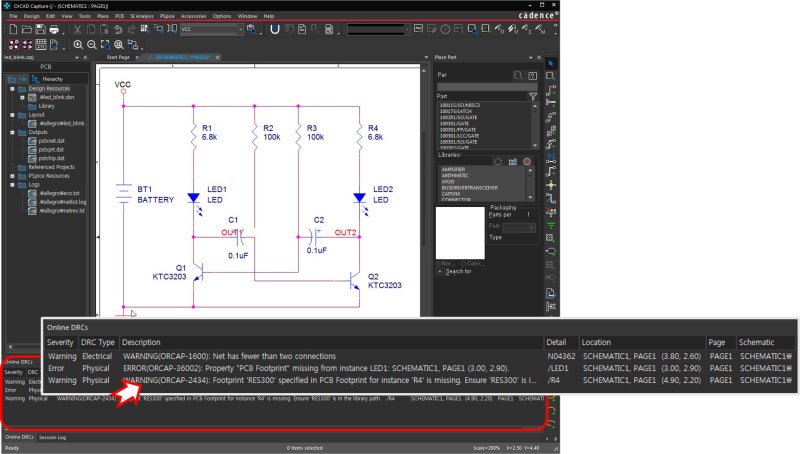Select the pointer tool in the right toolbar

[x=551, y=63]
